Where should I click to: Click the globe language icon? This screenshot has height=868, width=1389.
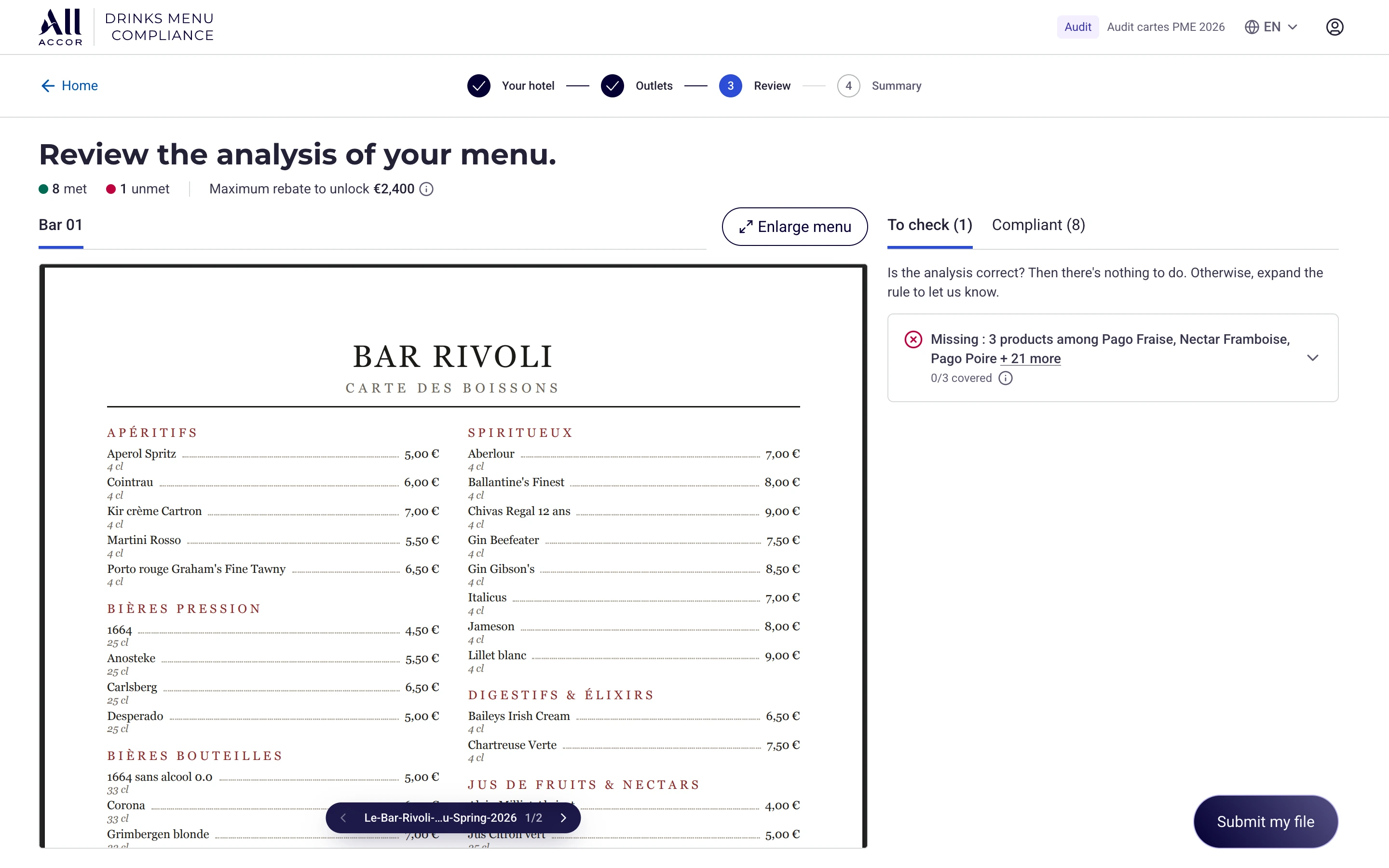[x=1251, y=27]
